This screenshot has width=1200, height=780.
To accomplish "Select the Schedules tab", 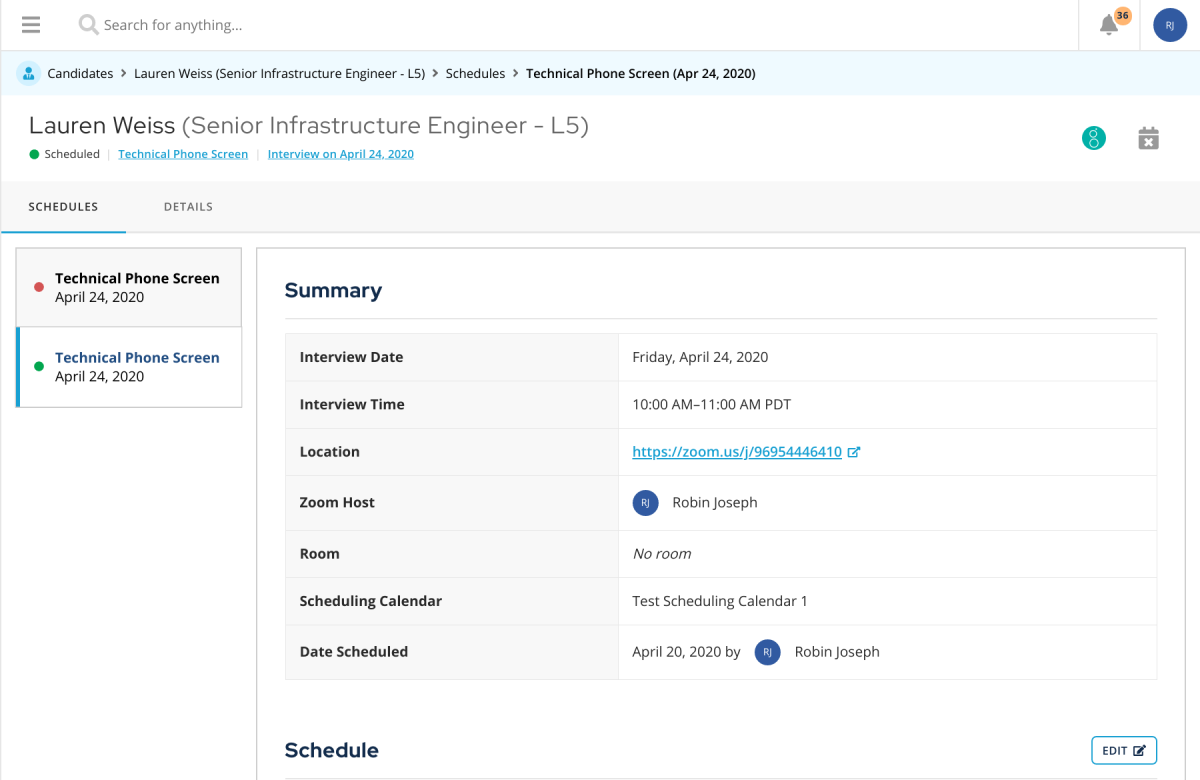I will click(x=63, y=207).
